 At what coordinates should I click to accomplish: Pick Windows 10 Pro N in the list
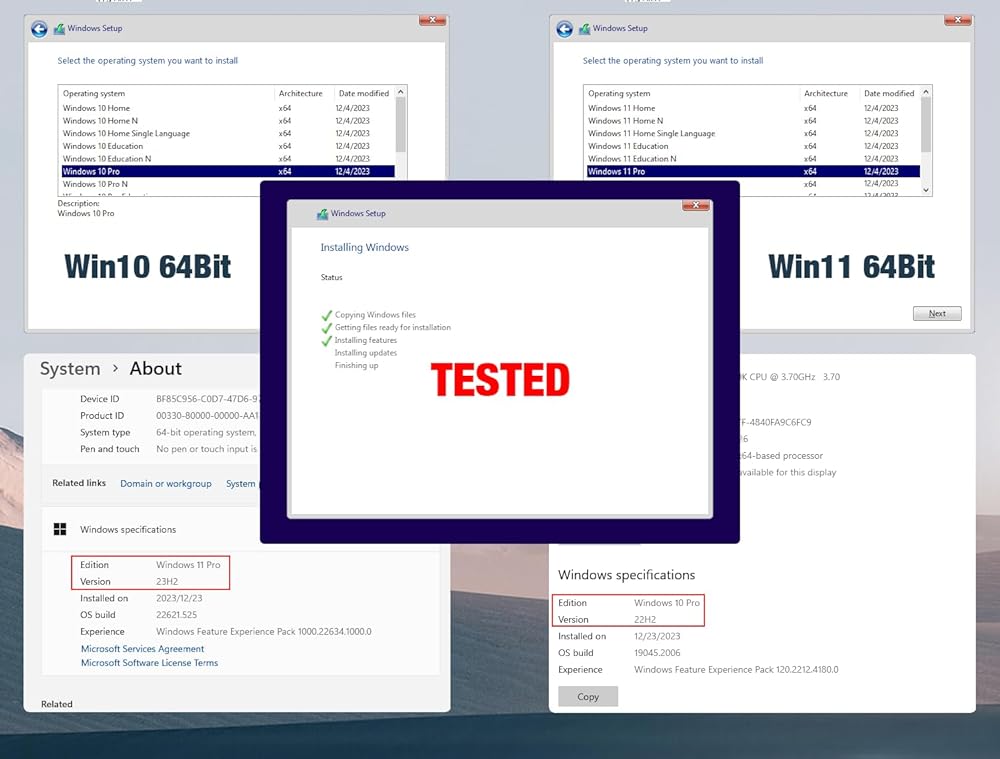[x=95, y=184]
